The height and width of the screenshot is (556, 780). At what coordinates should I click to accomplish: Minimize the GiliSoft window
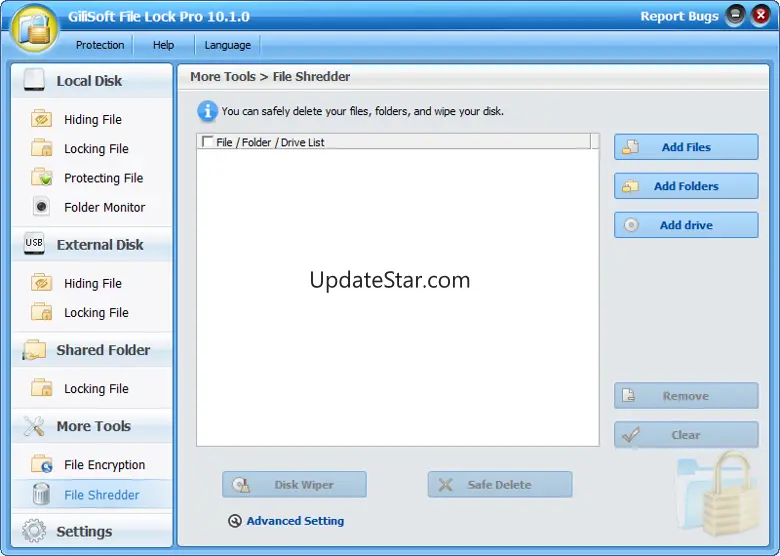point(735,16)
